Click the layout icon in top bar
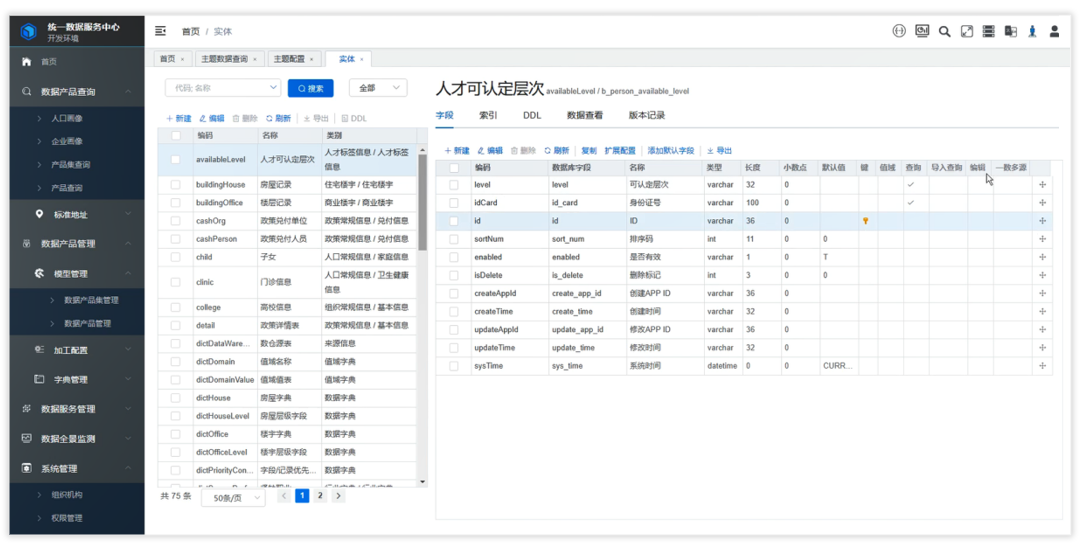The width and height of the screenshot is (1080, 550). pos(988,32)
